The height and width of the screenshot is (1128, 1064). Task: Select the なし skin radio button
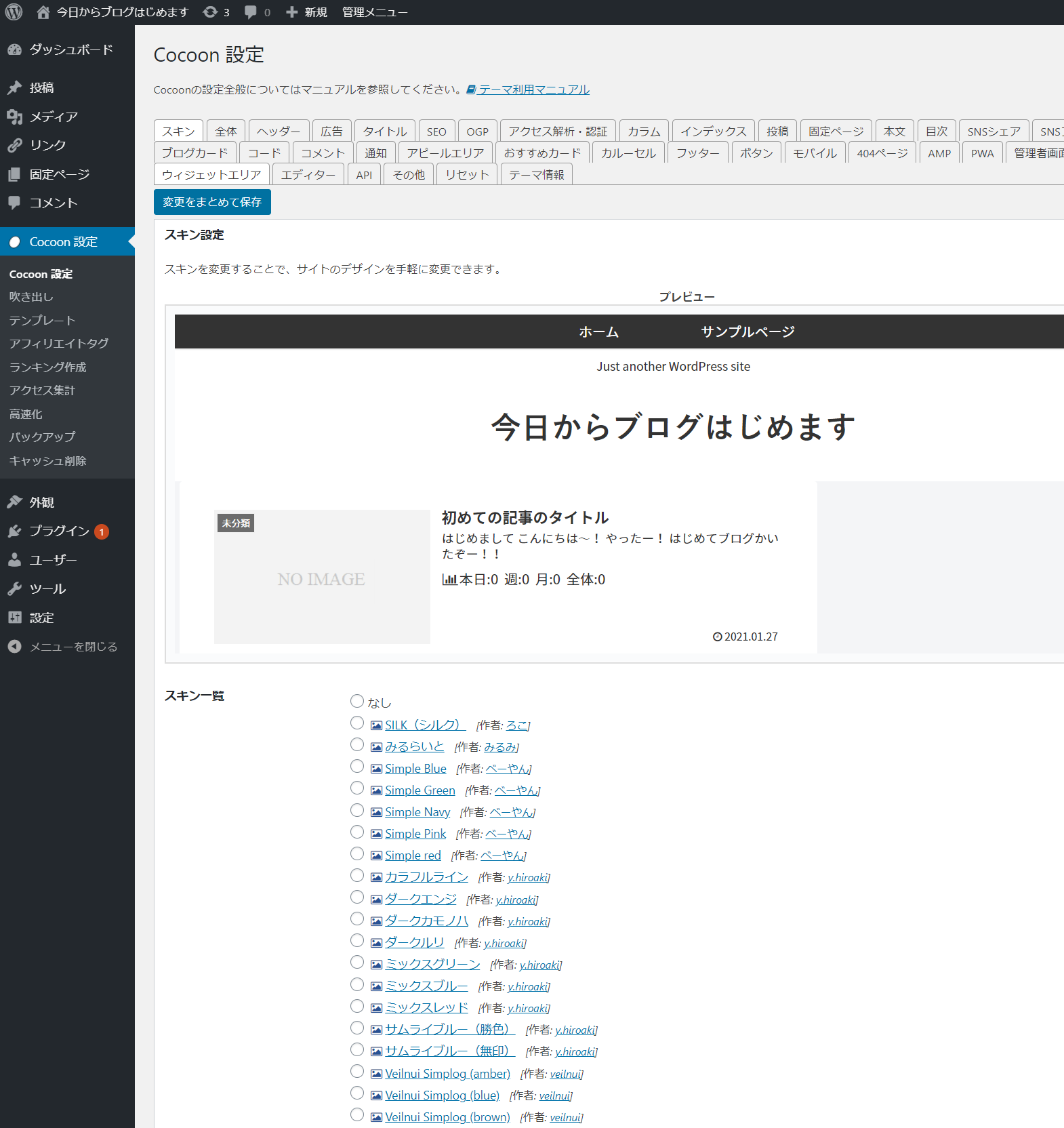tap(357, 701)
